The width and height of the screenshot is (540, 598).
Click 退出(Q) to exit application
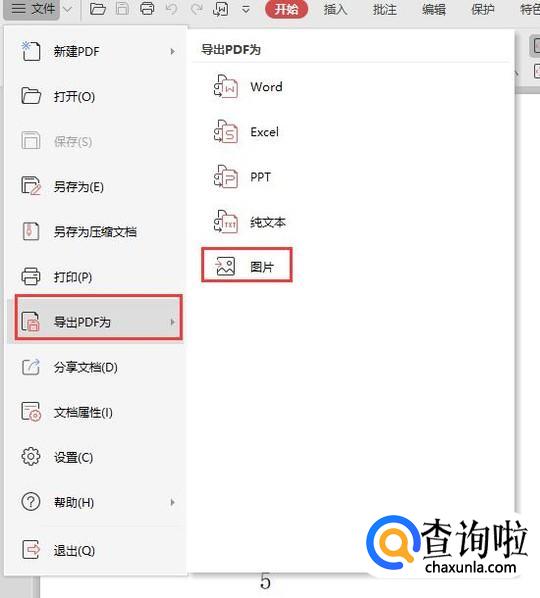(x=95, y=550)
